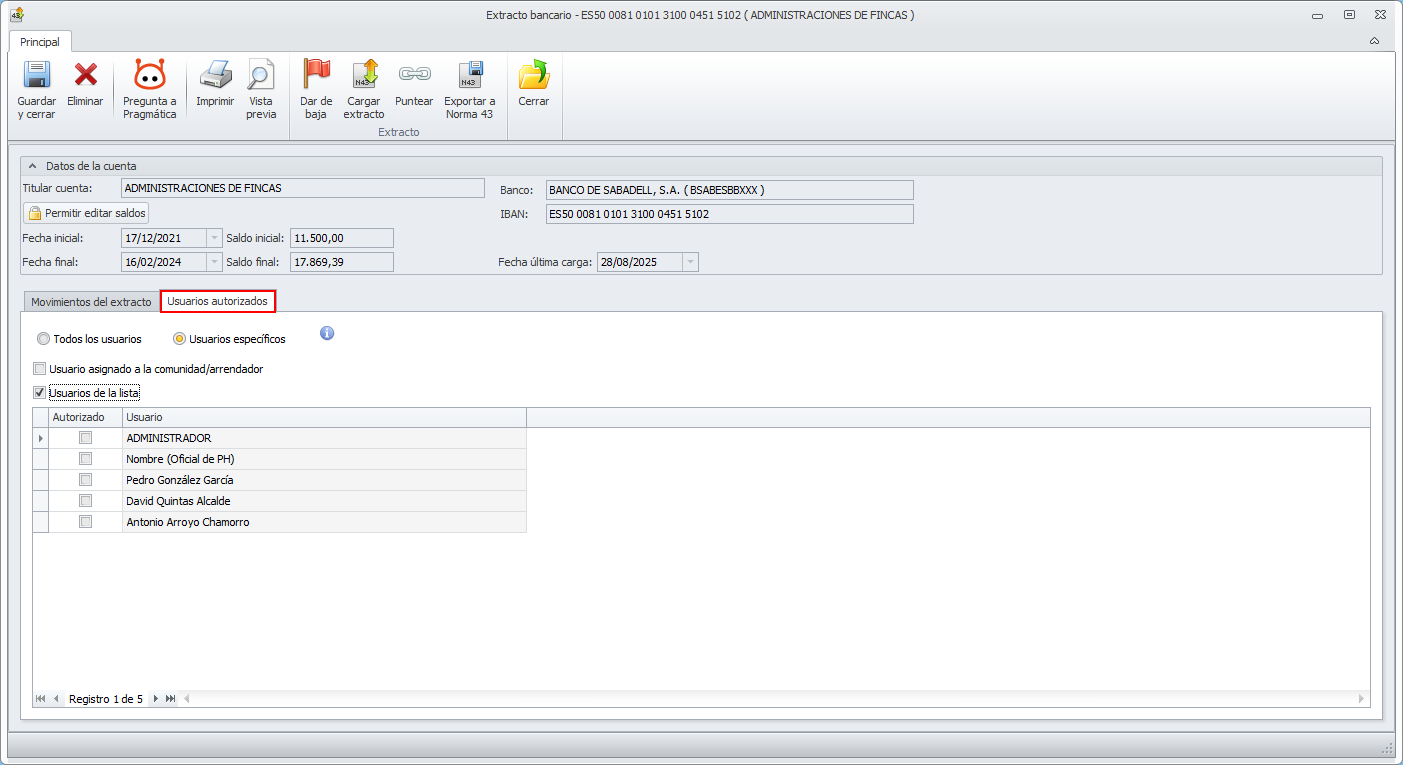Go to next record arrow
Screen dimensions: 1403x765
coord(155,699)
